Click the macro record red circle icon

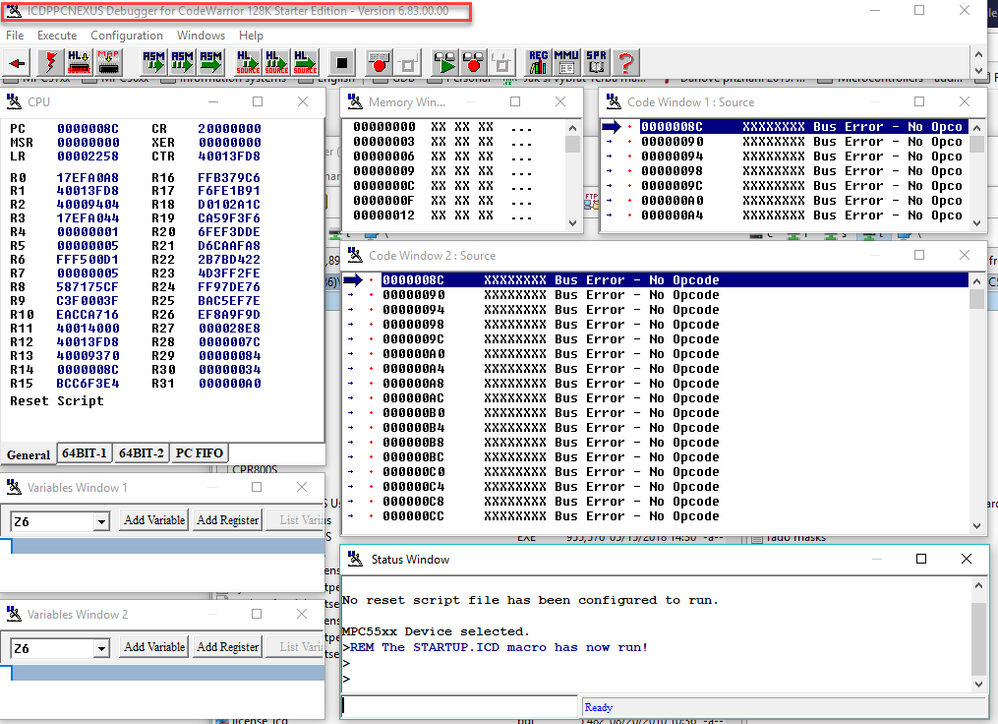coord(474,63)
